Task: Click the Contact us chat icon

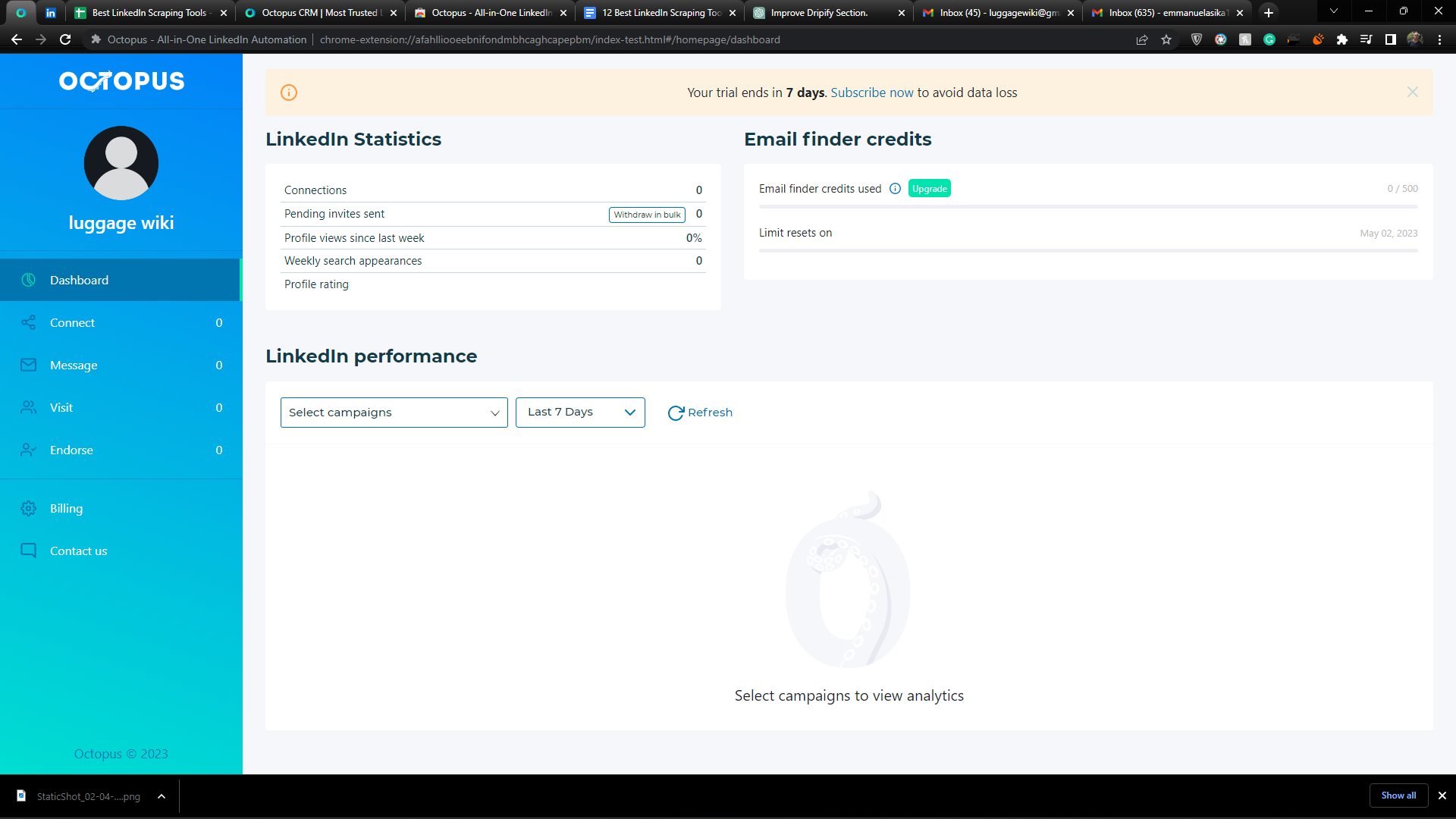Action: 28,551
